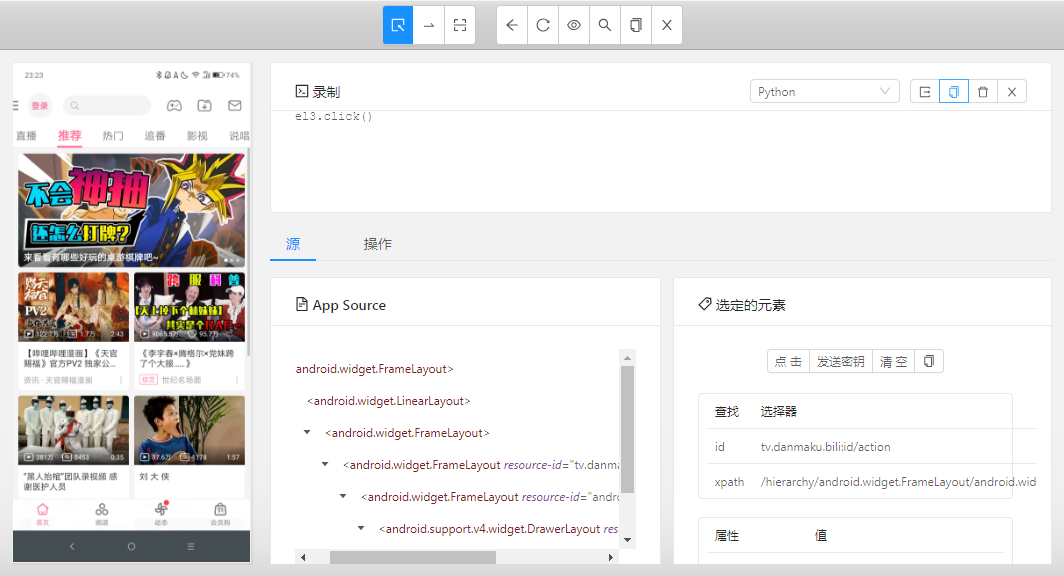Click the magnifier search-for-element icon
This screenshot has width=1064, height=576.
[605, 25]
